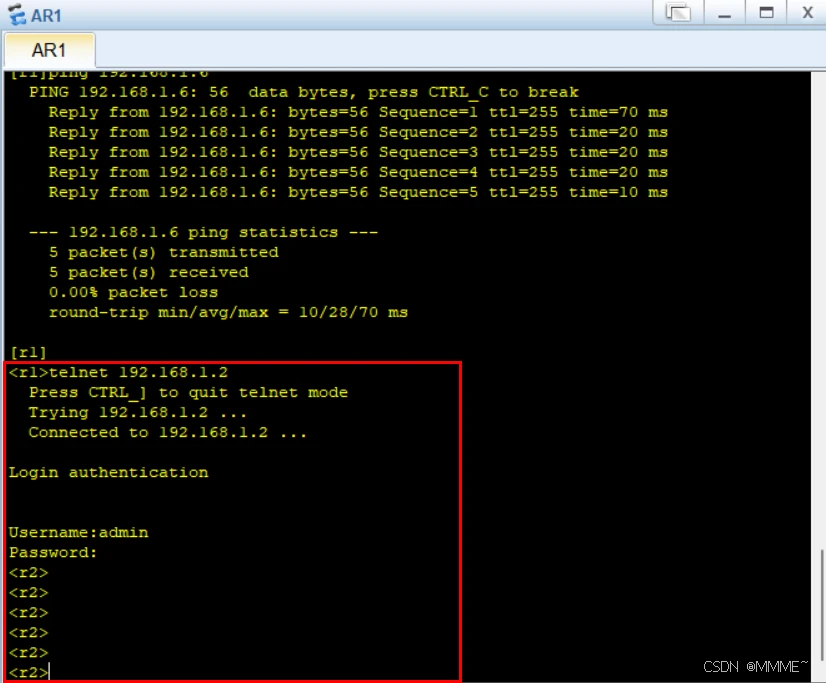Viewport: 826px width, 683px height.
Task: Maximize the AR1 terminal window
Action: (x=766, y=13)
